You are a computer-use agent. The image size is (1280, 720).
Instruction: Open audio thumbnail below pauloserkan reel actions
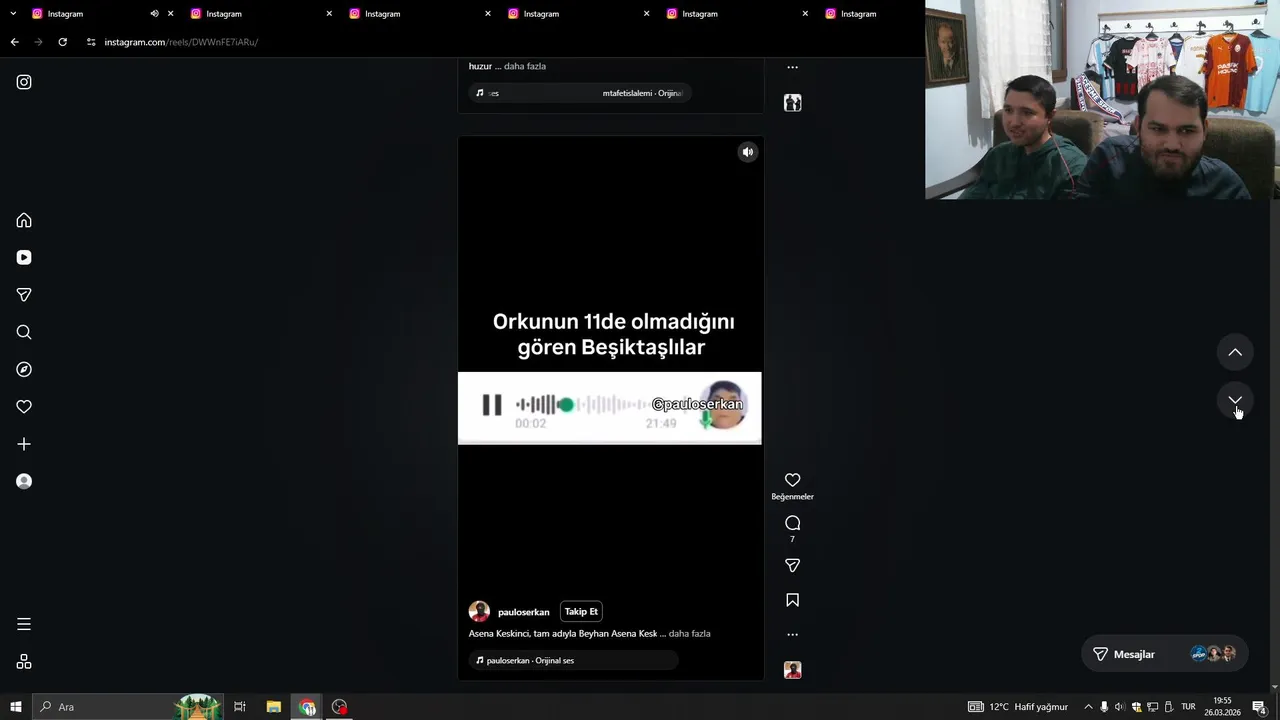[x=792, y=670]
